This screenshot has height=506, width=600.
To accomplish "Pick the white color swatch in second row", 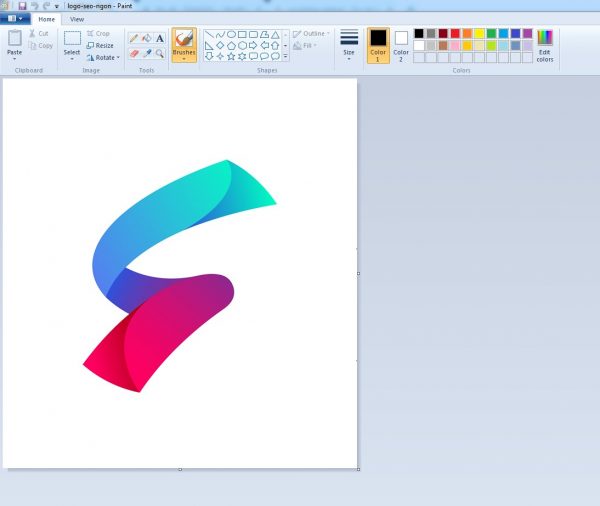I will point(419,46).
